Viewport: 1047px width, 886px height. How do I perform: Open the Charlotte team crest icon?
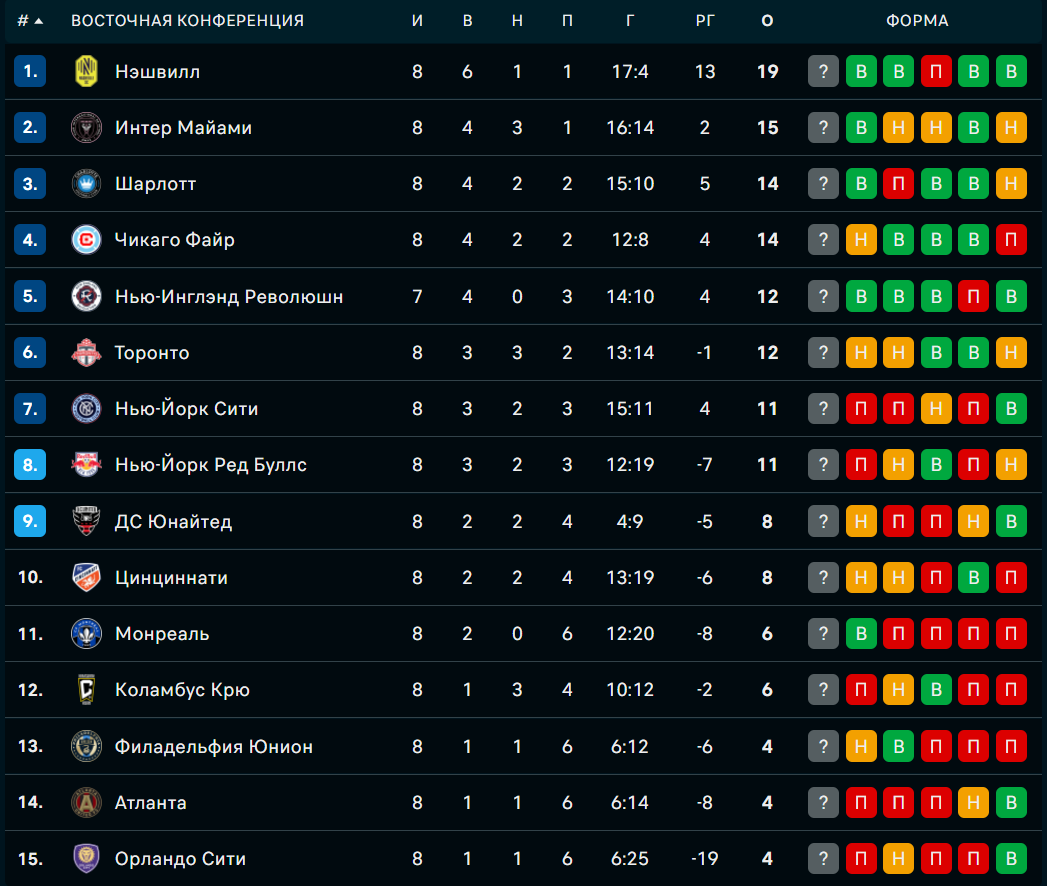[87, 184]
